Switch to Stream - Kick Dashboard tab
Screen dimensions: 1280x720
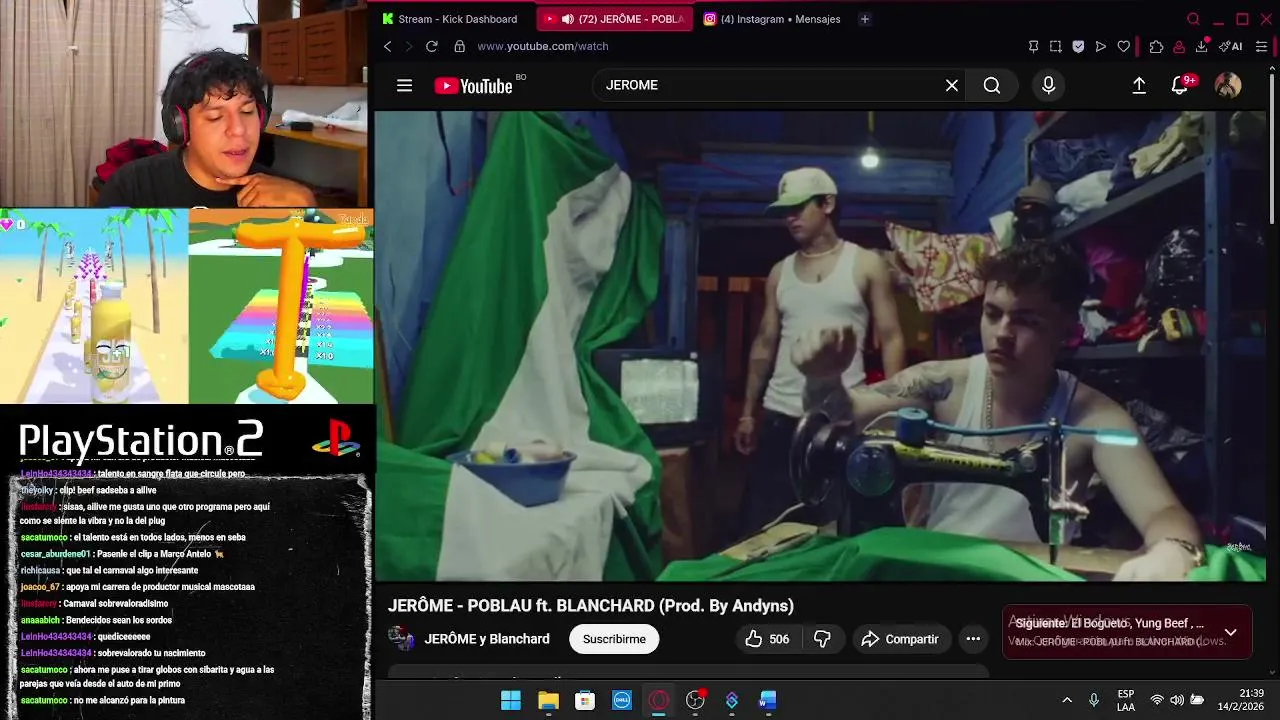pyautogui.click(x=450, y=19)
